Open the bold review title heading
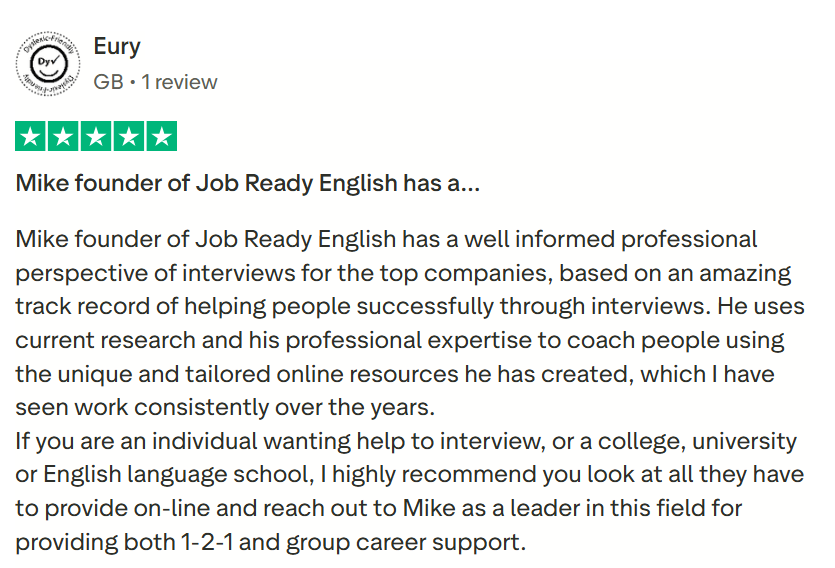The image size is (835, 568). [247, 184]
